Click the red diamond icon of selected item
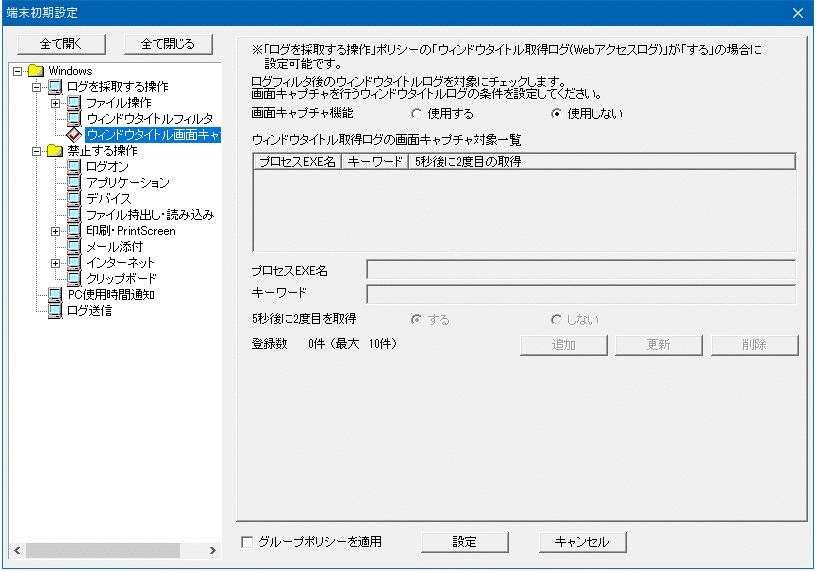The width and height of the screenshot is (816, 571). pos(74,134)
